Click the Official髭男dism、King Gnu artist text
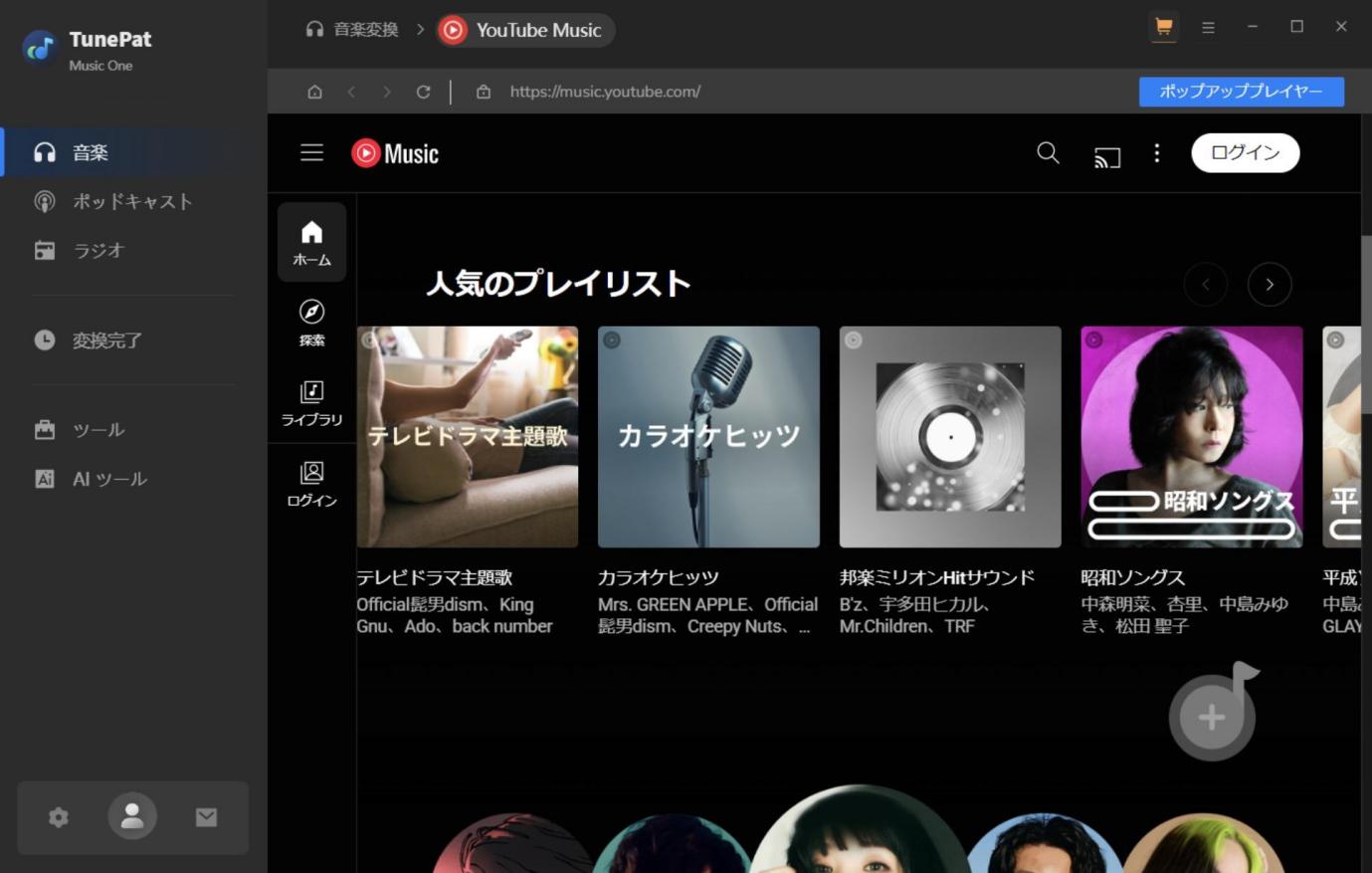This screenshot has height=873, width=1372. pos(455,615)
